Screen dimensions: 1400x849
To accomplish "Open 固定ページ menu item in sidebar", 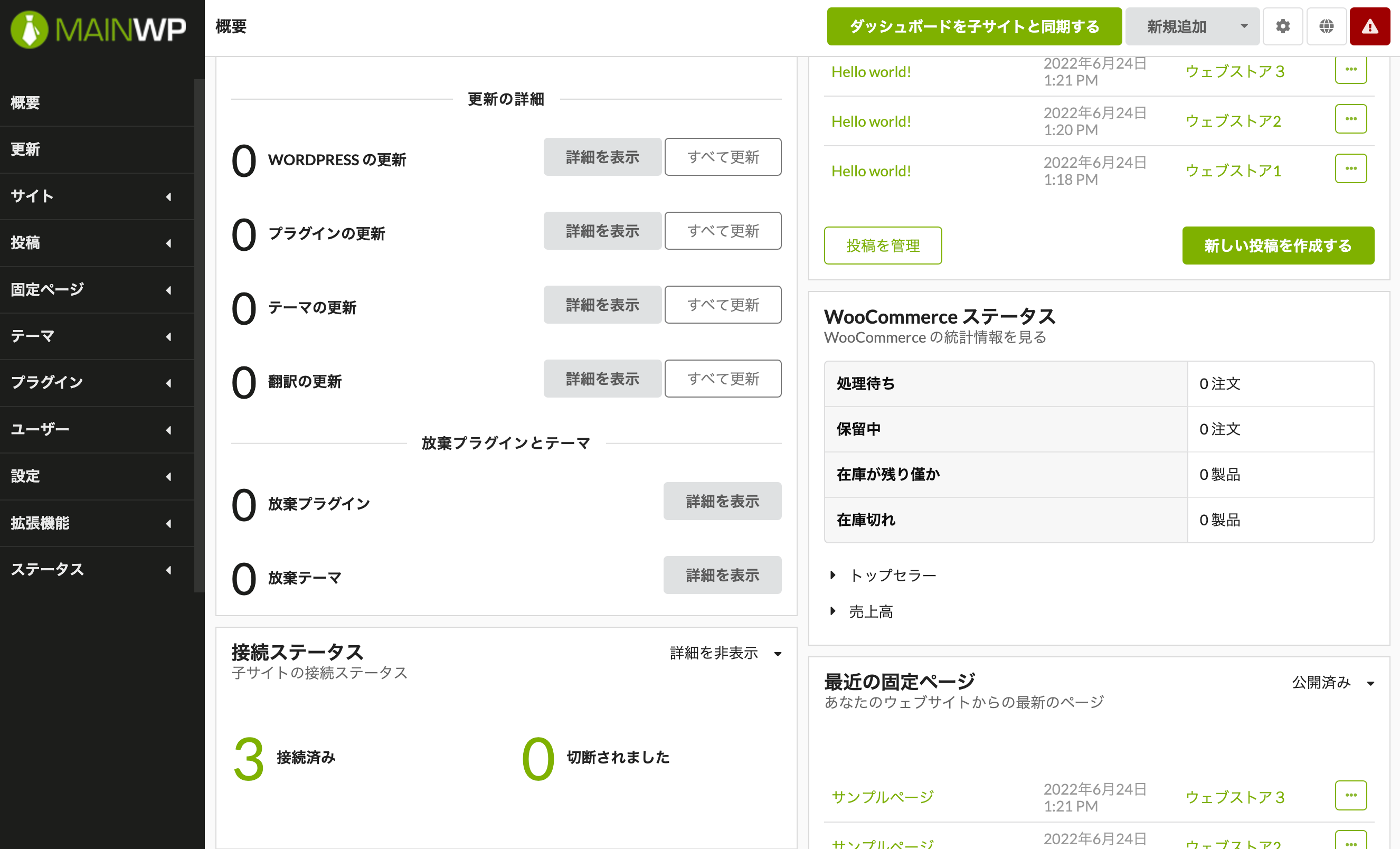I will point(97,290).
